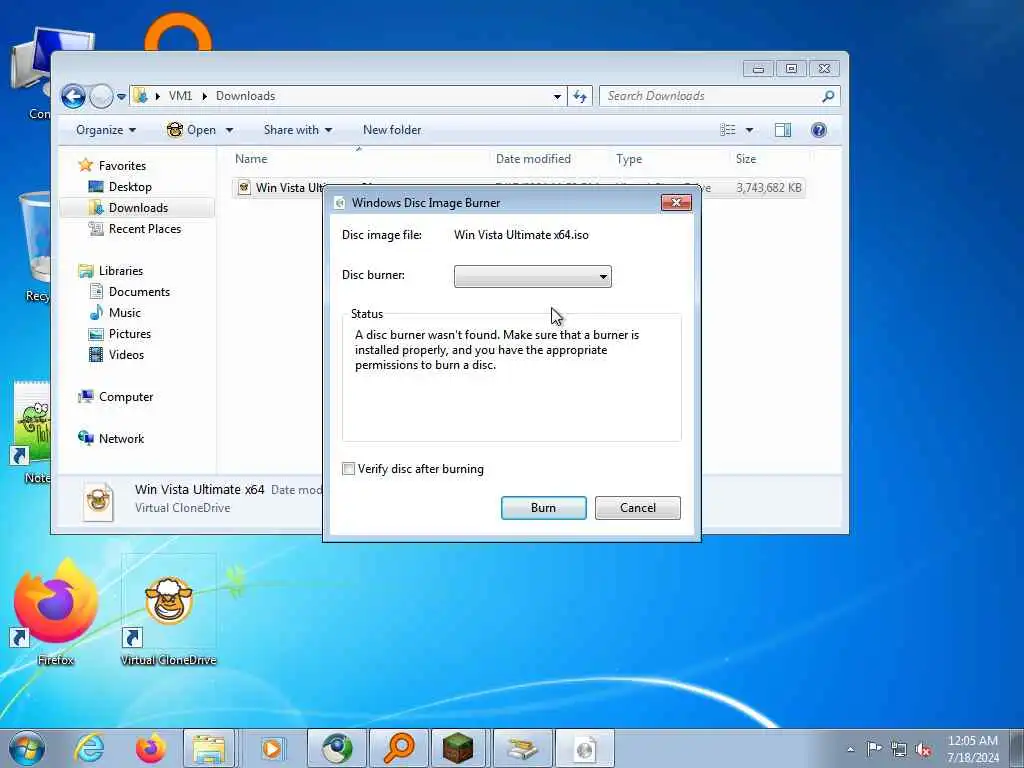The width and height of the screenshot is (1024, 768).
Task: Cancel the Disc Image Burner dialog
Action: coord(637,507)
